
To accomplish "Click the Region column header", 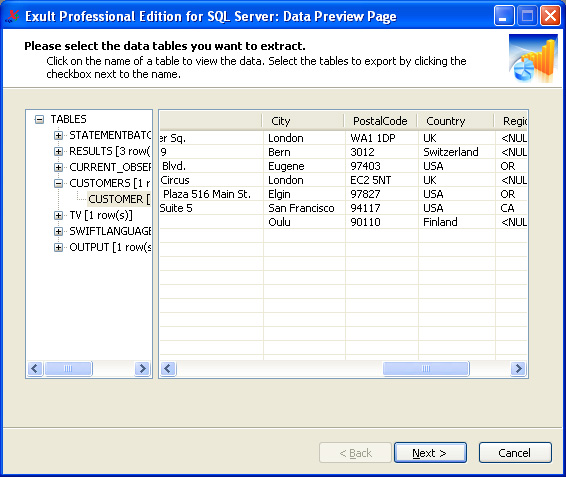I will click(x=511, y=121).
